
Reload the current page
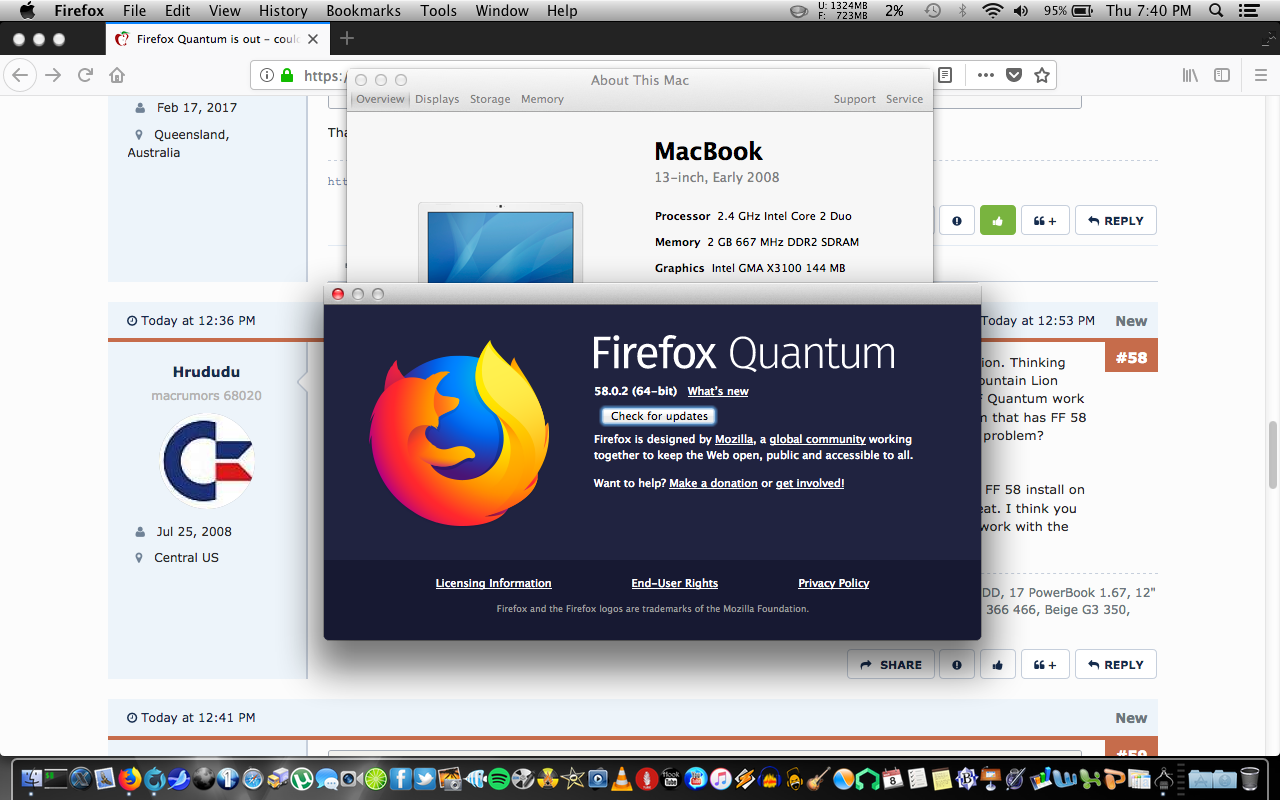[x=85, y=75]
